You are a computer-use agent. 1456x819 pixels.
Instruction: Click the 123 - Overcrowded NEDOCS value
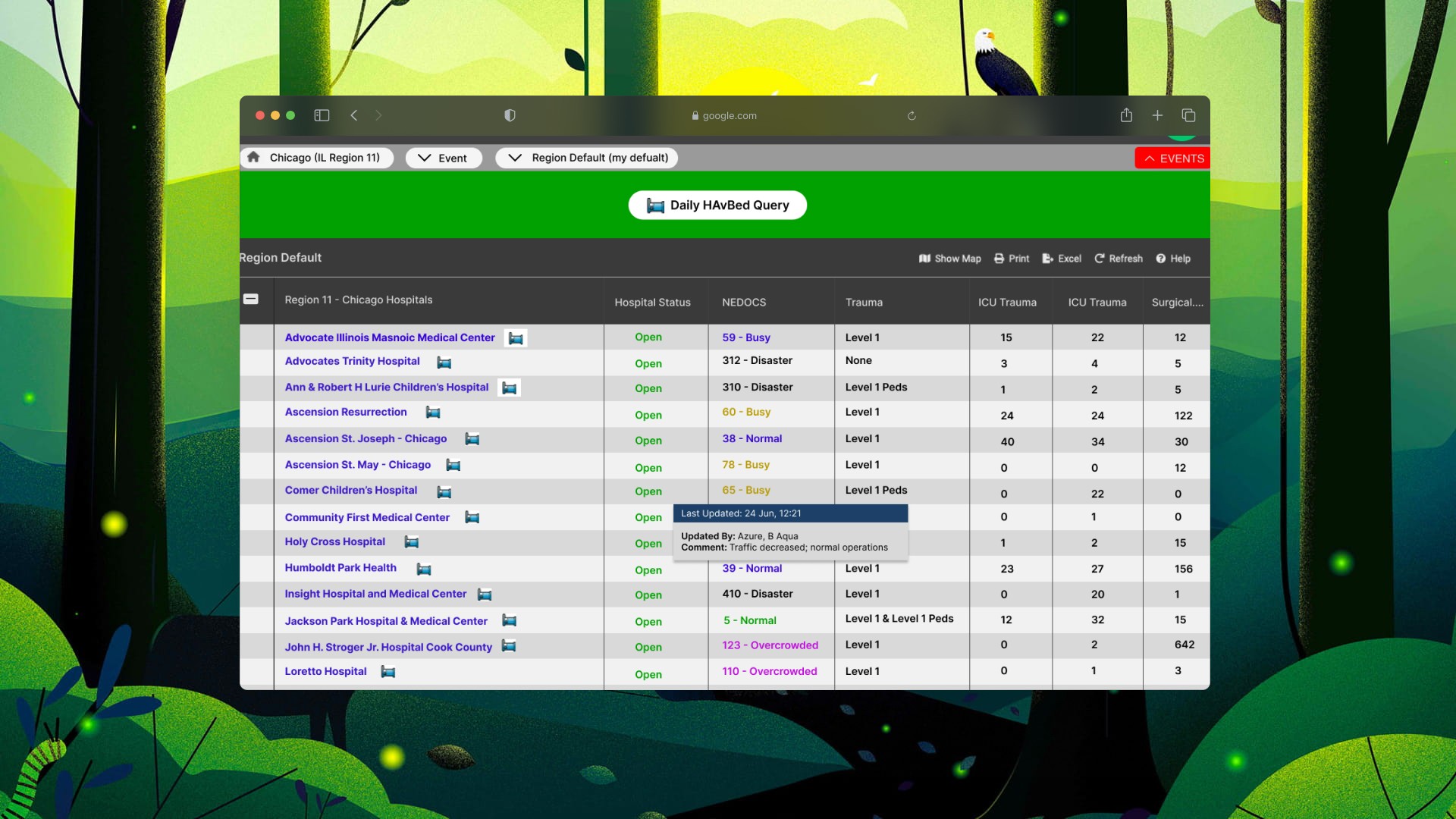click(770, 645)
